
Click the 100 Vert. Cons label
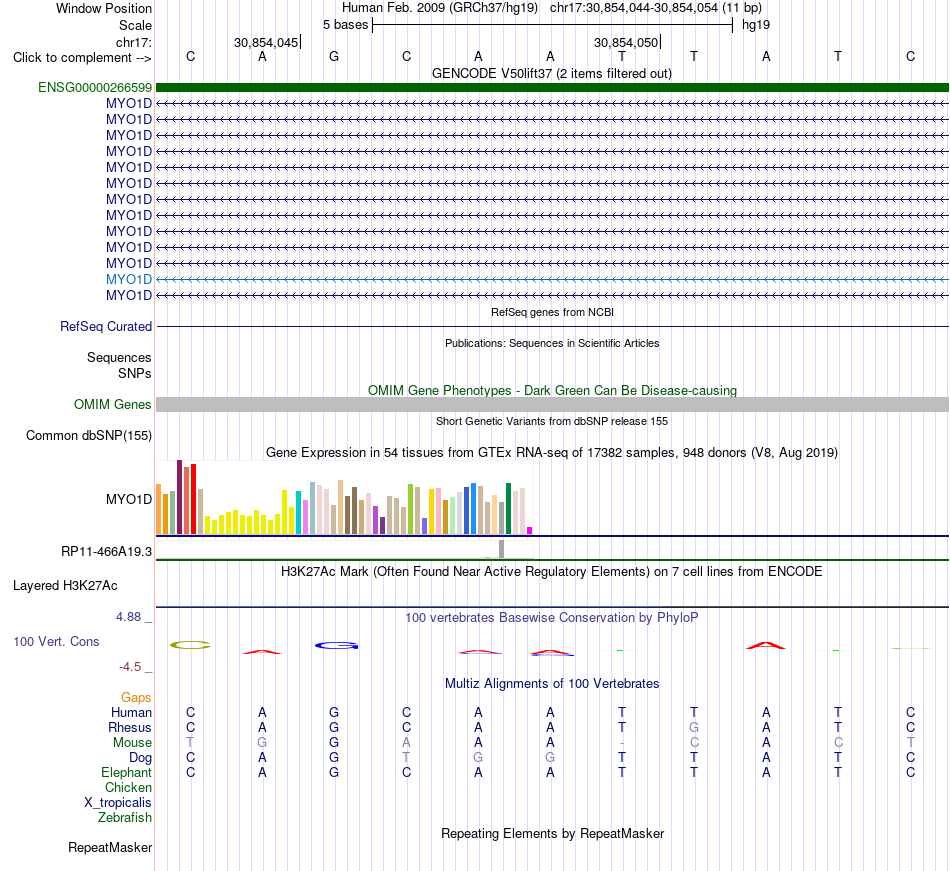click(56, 641)
